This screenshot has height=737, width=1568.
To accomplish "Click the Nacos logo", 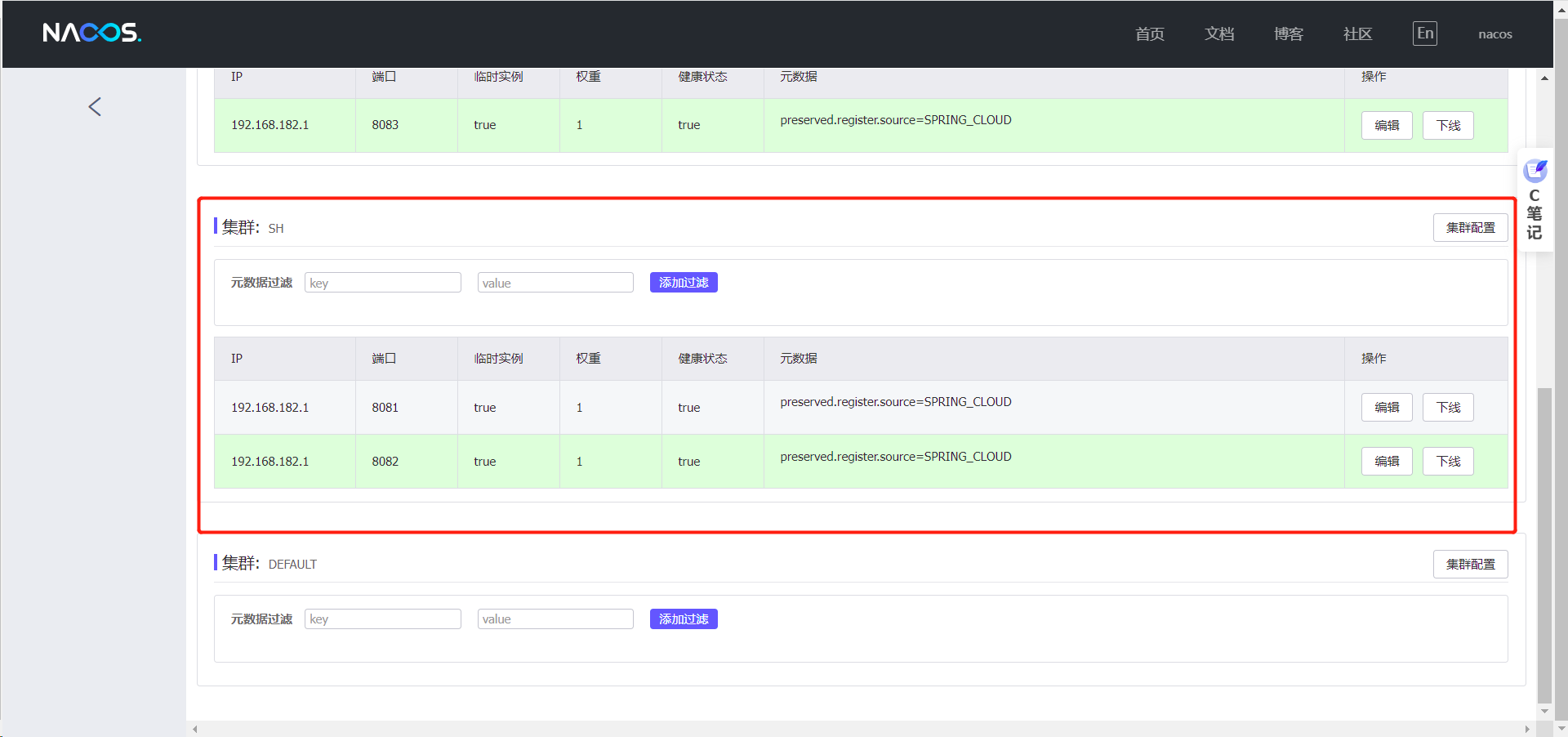I will pyautogui.click(x=92, y=33).
